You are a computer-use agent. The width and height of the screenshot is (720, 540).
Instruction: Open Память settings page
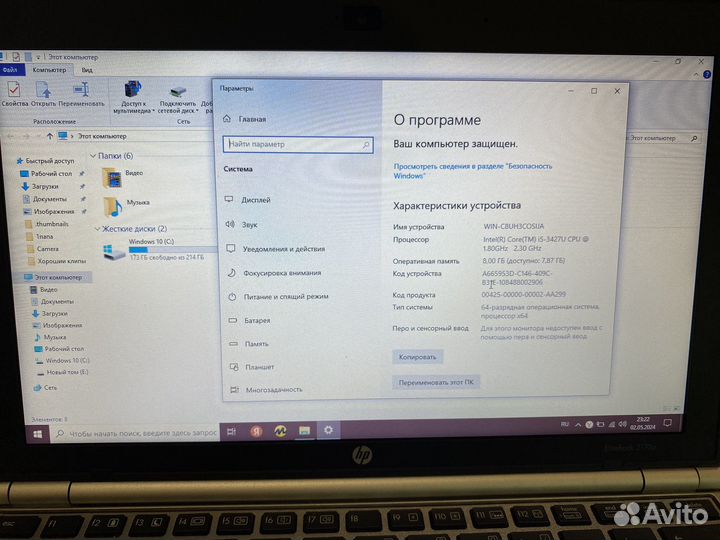[256, 344]
